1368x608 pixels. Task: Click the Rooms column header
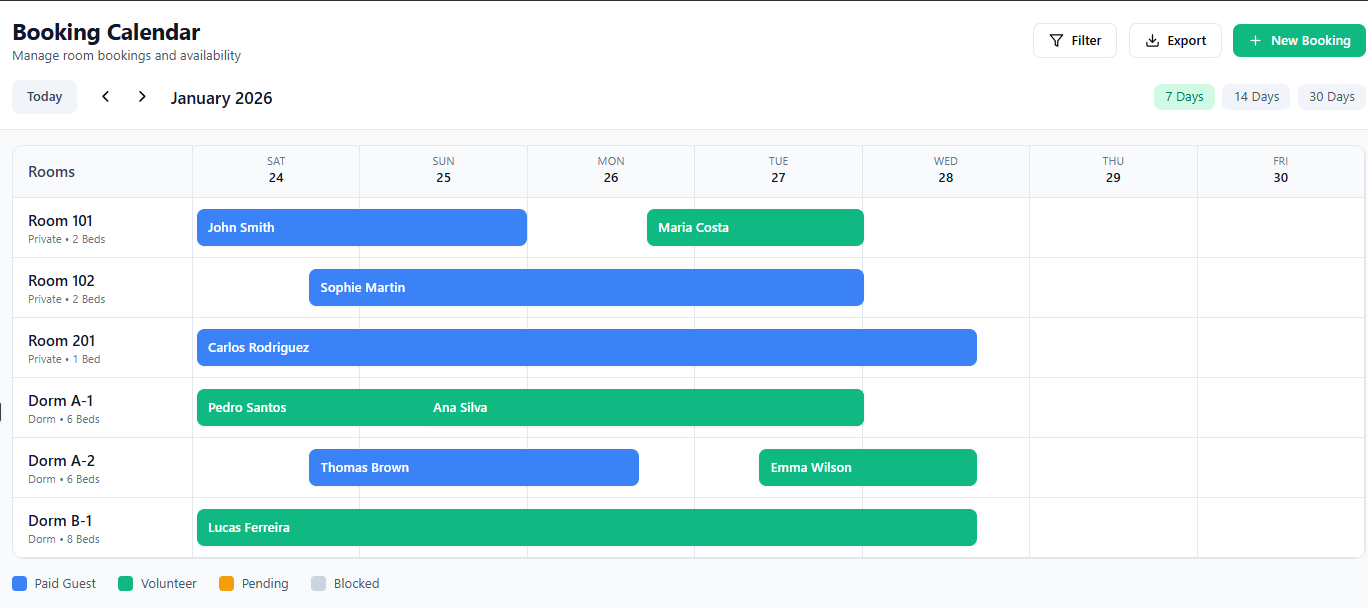[102, 172]
